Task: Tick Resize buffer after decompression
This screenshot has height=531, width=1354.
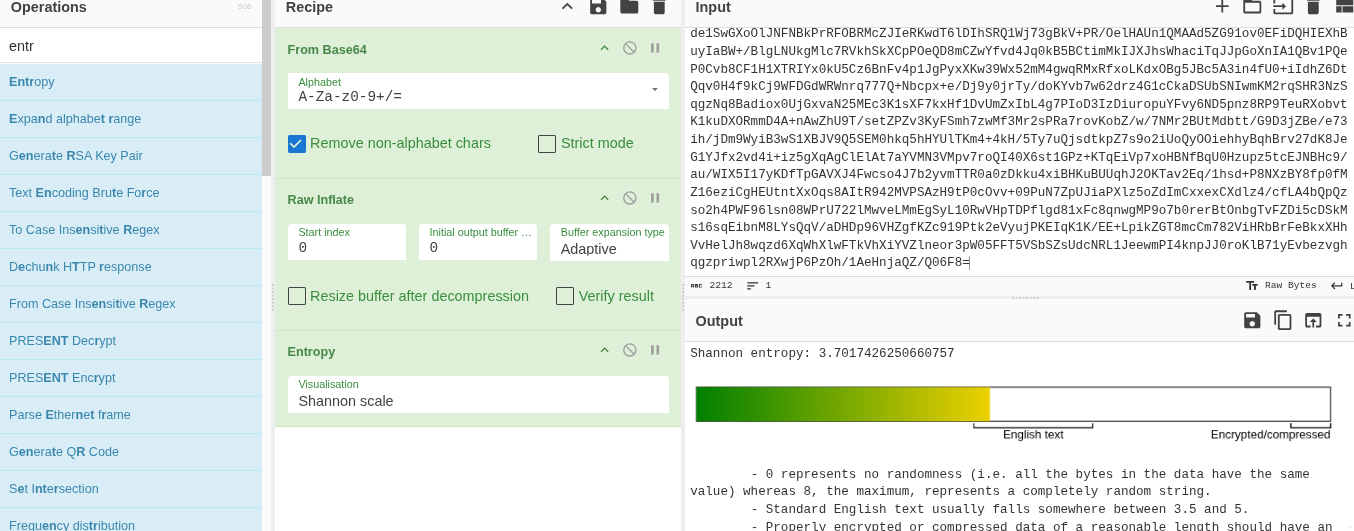Action: coord(297,296)
